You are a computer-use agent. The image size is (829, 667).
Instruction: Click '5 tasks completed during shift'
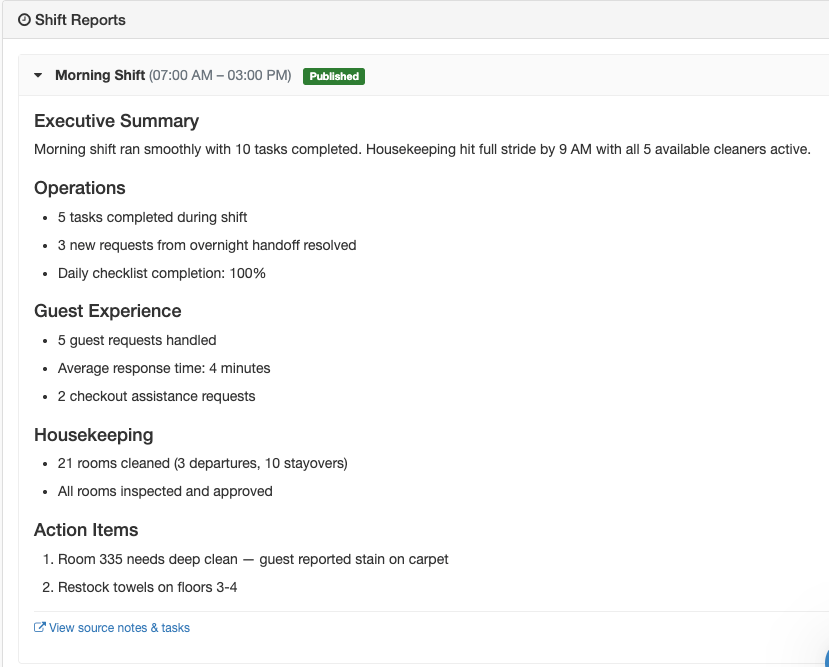pyautogui.click(x=152, y=217)
